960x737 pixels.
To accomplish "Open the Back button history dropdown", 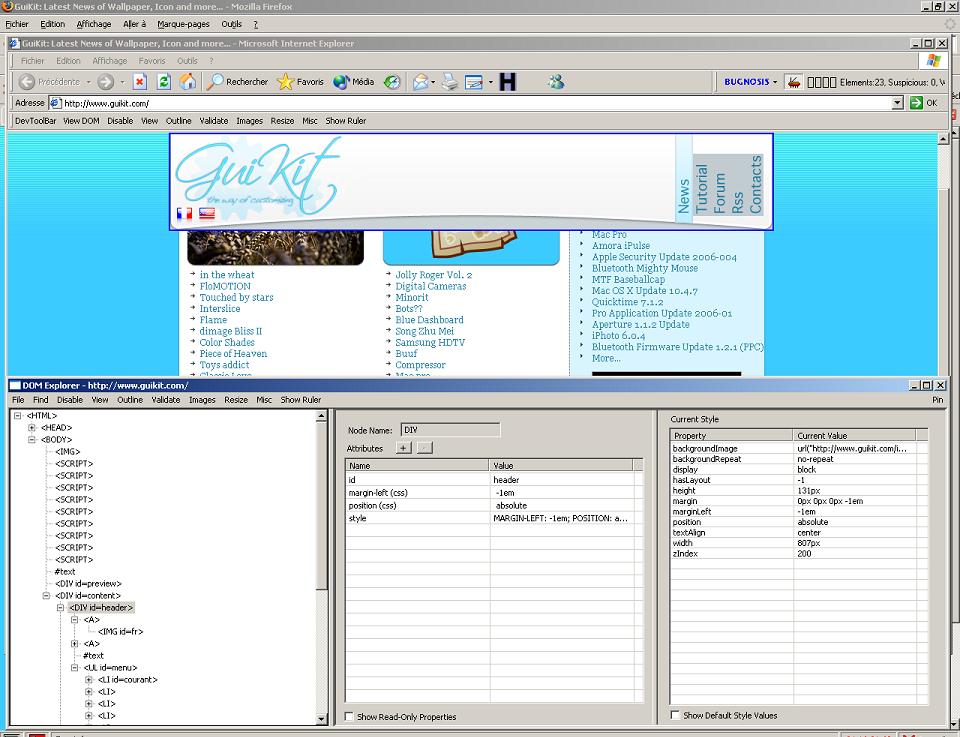I will [88, 82].
